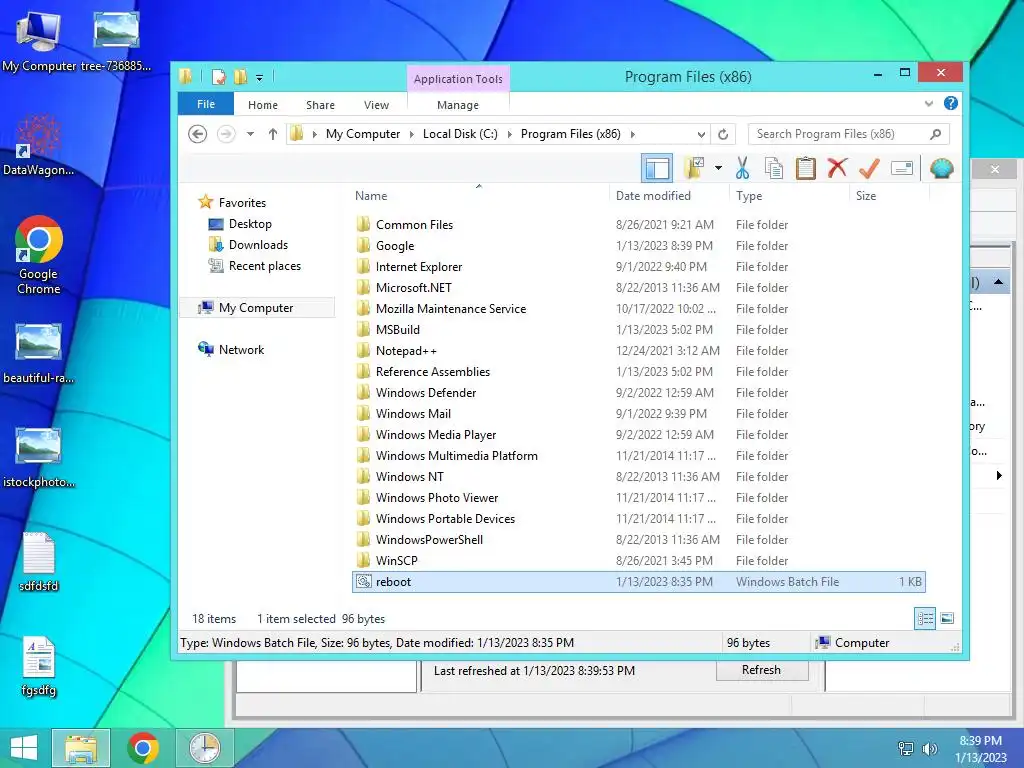Click the Paste clipboard toolbar icon
The width and height of the screenshot is (1024, 768).
pos(805,168)
